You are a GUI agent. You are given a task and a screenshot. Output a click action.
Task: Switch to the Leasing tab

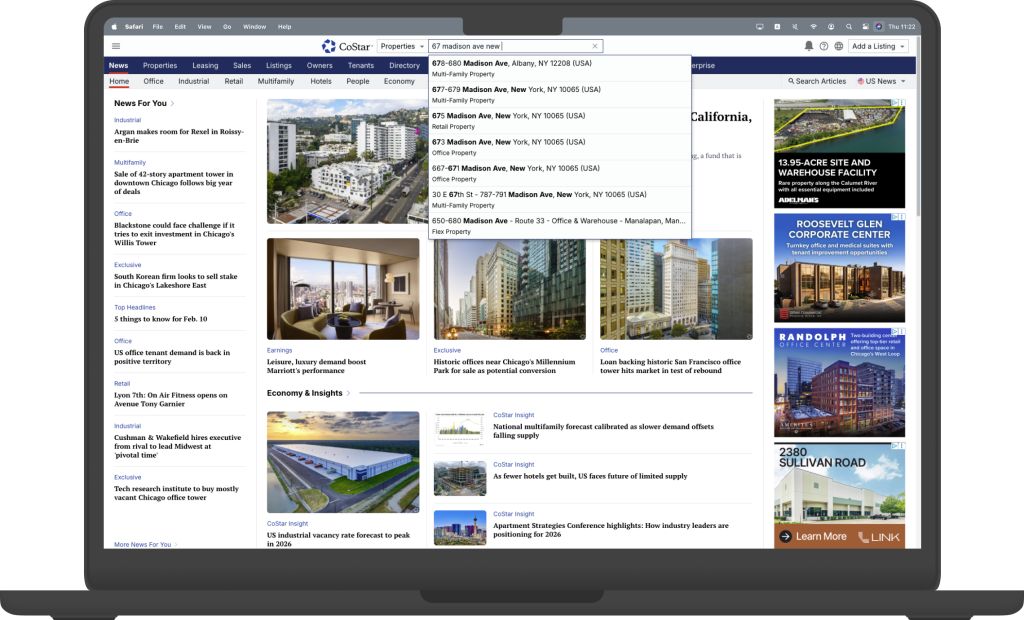point(205,65)
